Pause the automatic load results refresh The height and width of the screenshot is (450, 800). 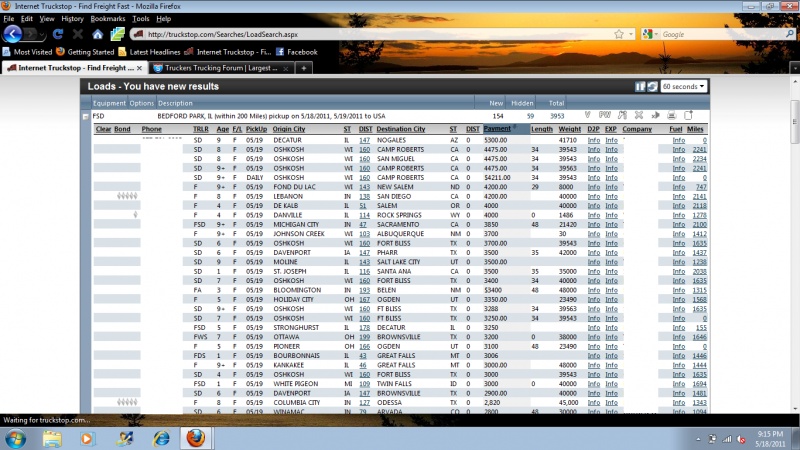point(641,87)
